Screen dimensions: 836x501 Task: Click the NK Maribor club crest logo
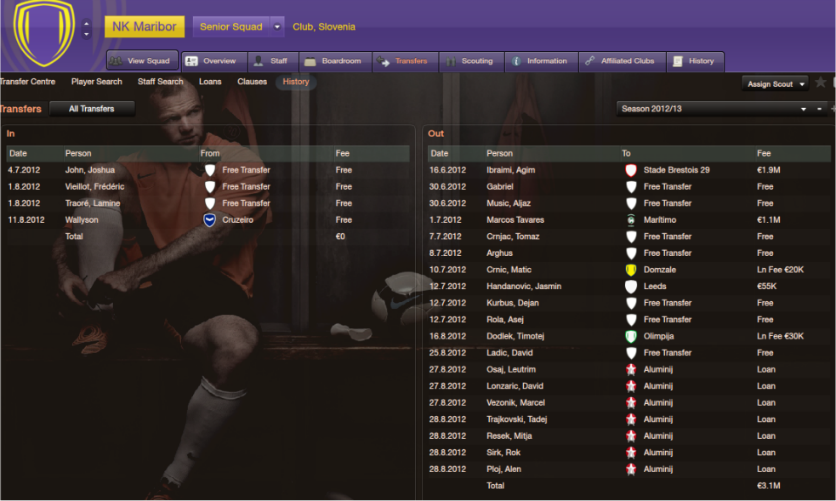tap(44, 31)
